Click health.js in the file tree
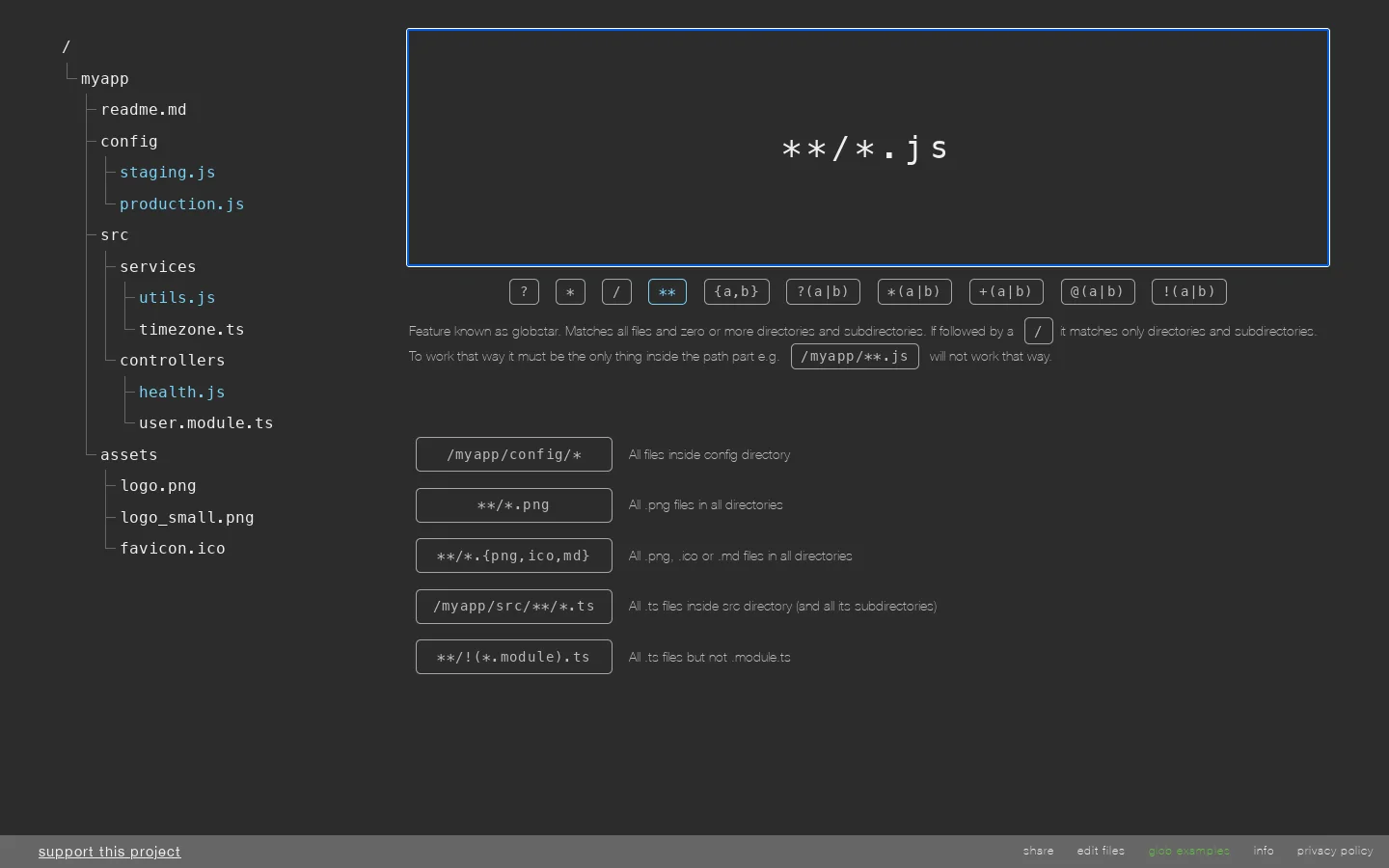The width and height of the screenshot is (1389, 868). (182, 392)
